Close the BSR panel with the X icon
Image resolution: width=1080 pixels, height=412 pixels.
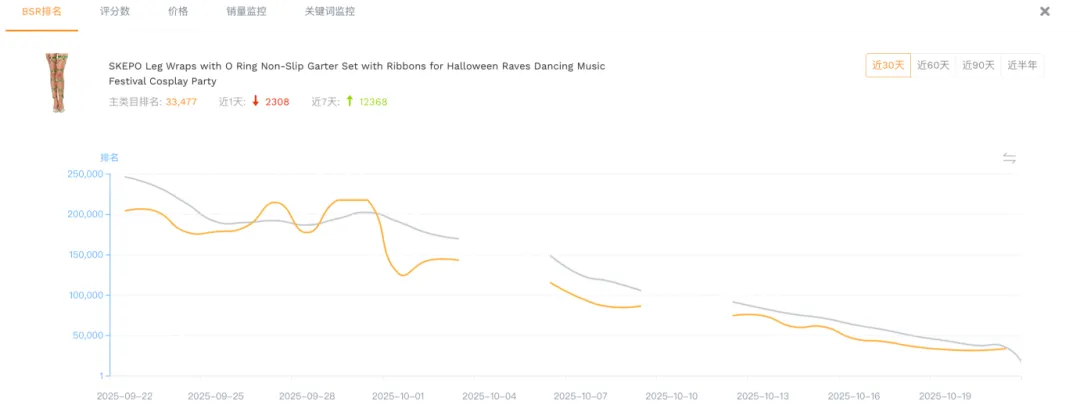[1045, 12]
